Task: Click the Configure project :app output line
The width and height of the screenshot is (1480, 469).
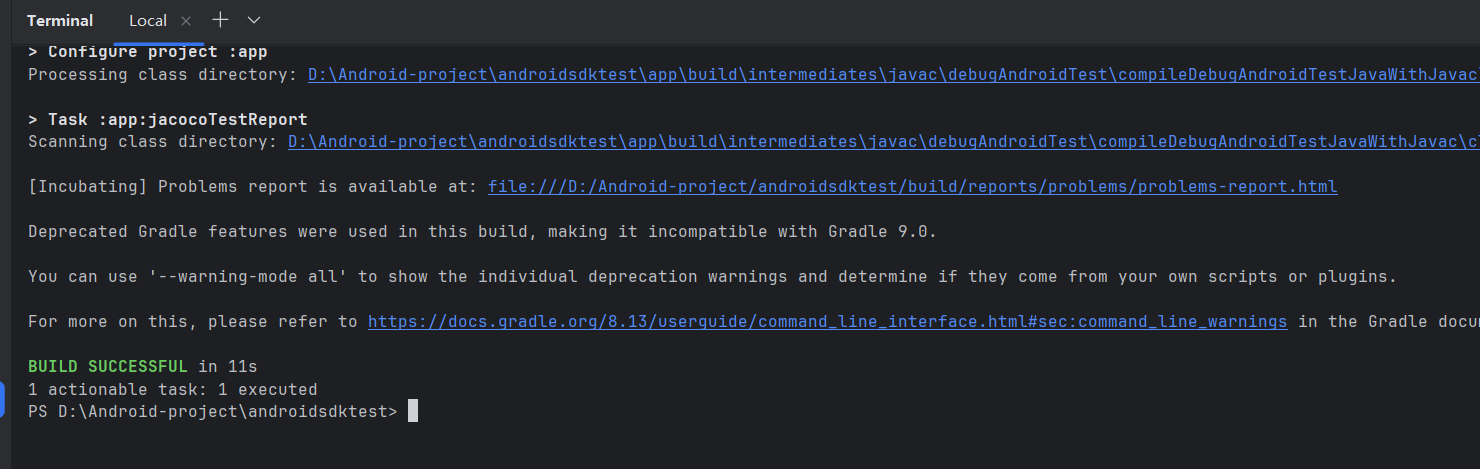Action: coord(148,52)
